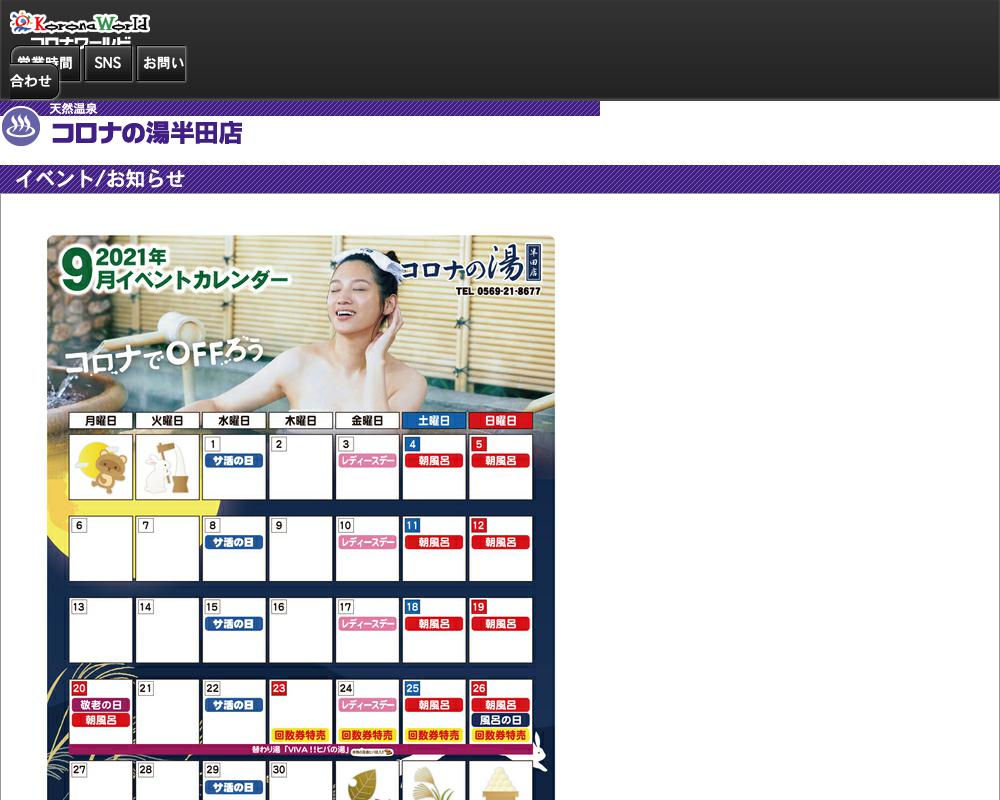Click the pampas grass illustration in calendar

click(434, 782)
